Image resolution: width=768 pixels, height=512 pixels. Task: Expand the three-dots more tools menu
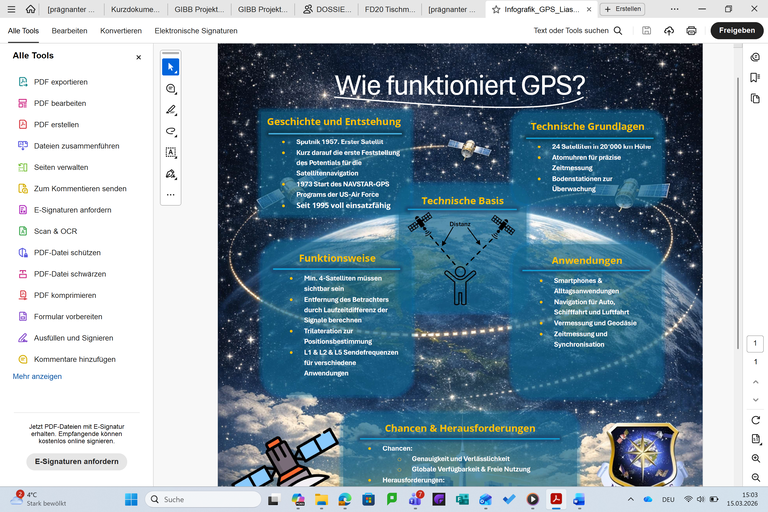tap(171, 195)
